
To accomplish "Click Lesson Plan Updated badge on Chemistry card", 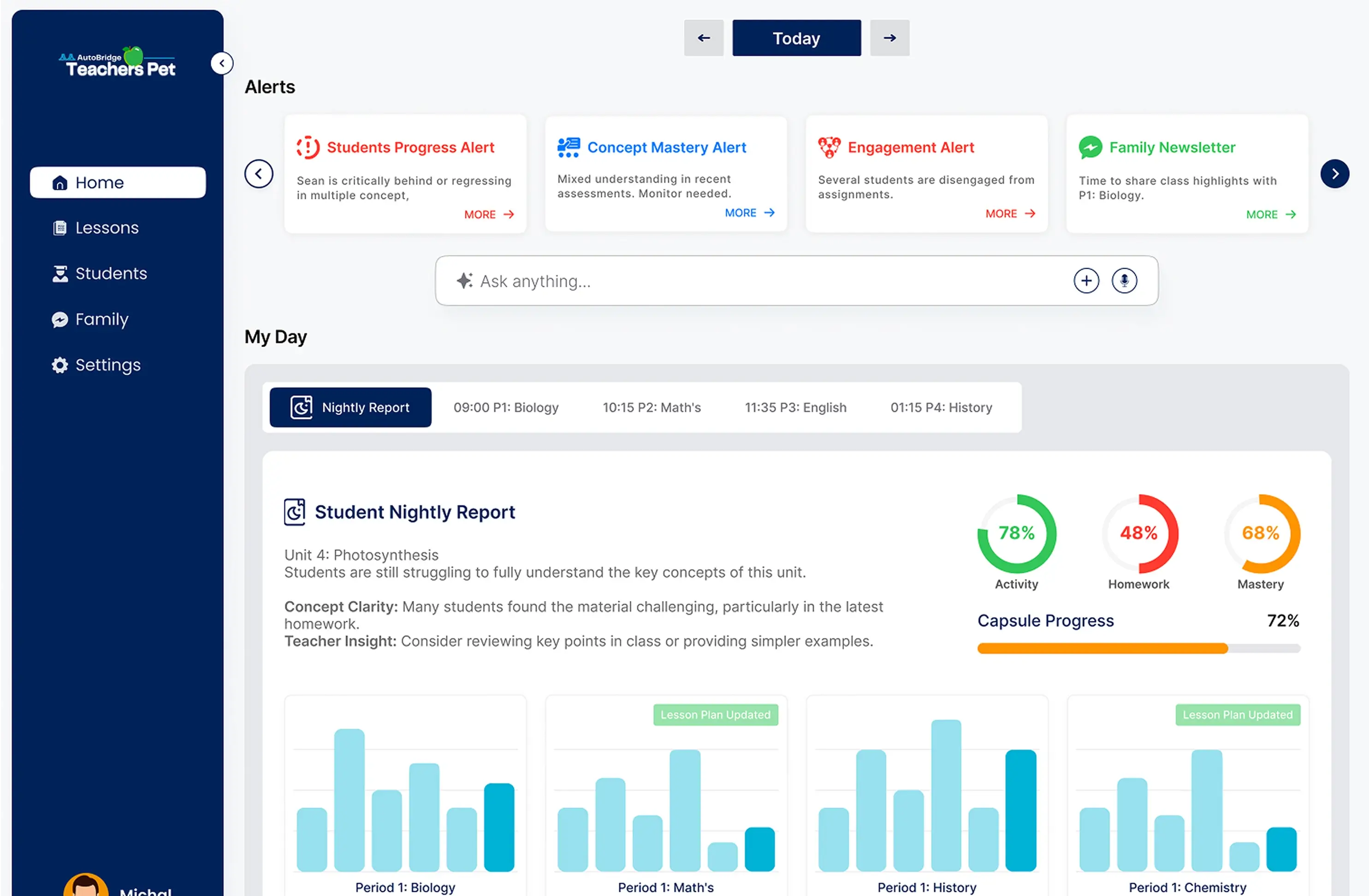I will 1237,715.
